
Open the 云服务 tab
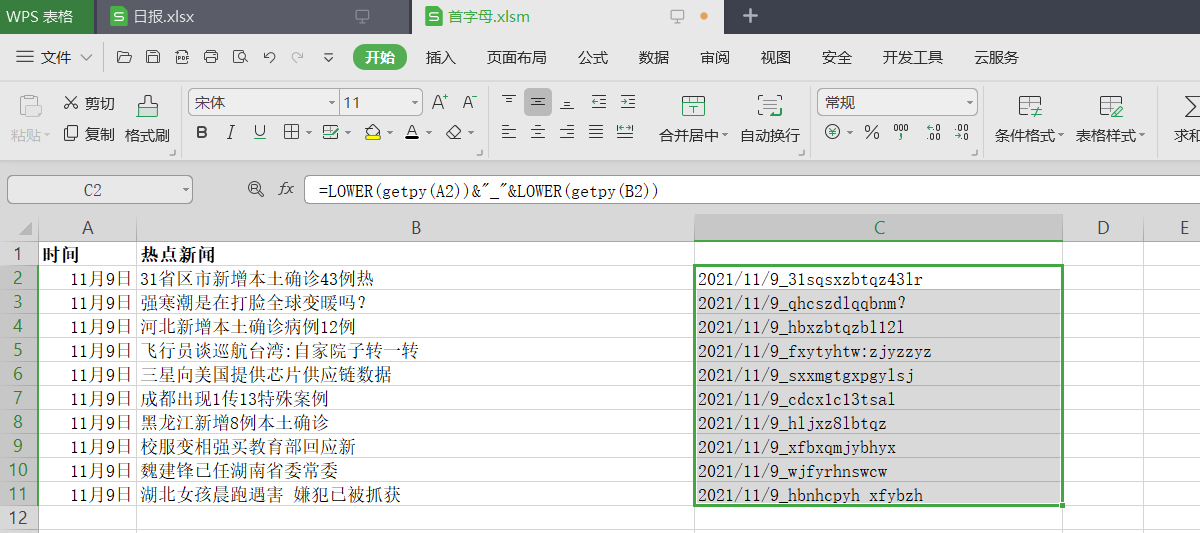(997, 58)
